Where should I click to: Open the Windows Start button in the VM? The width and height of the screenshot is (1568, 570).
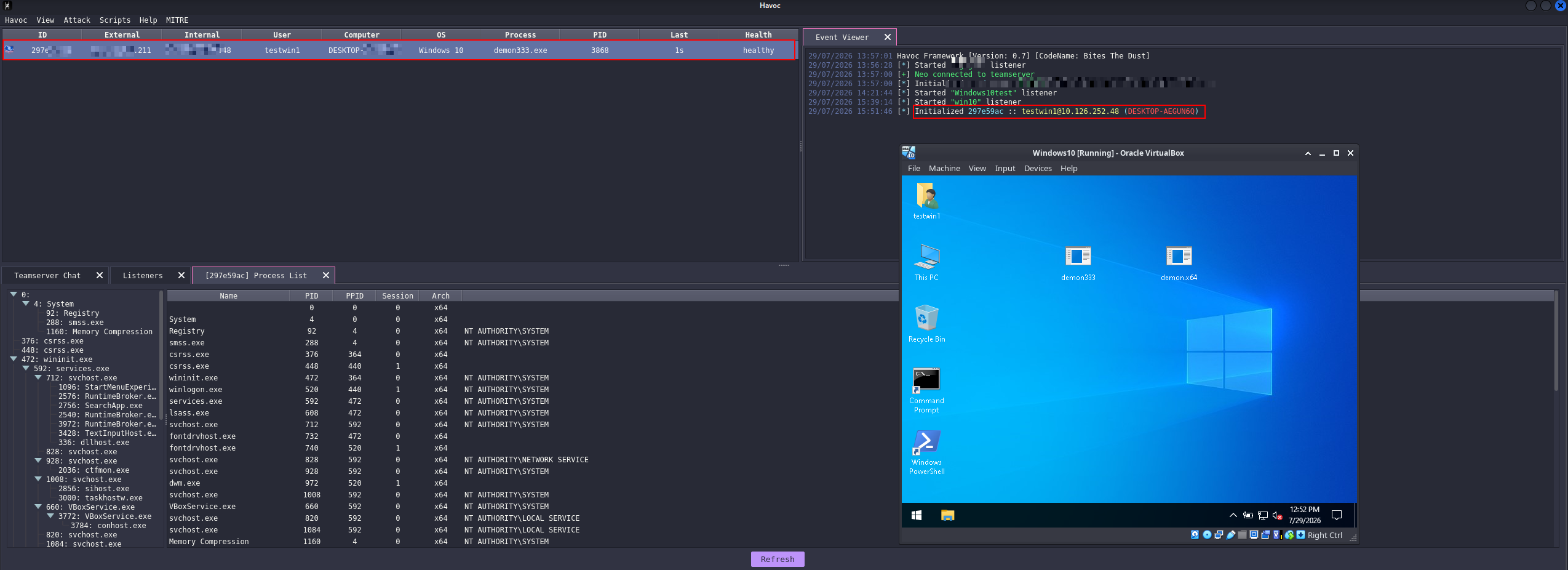click(x=916, y=515)
